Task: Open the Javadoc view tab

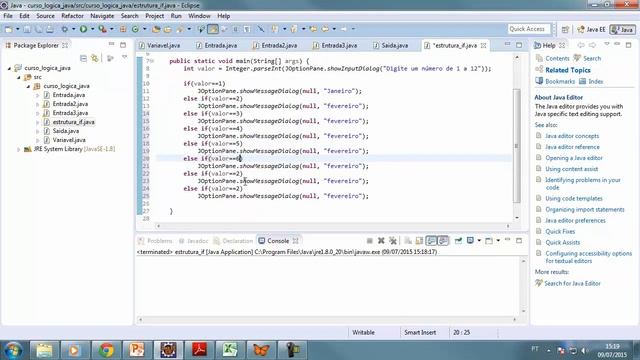Action: click(193, 241)
